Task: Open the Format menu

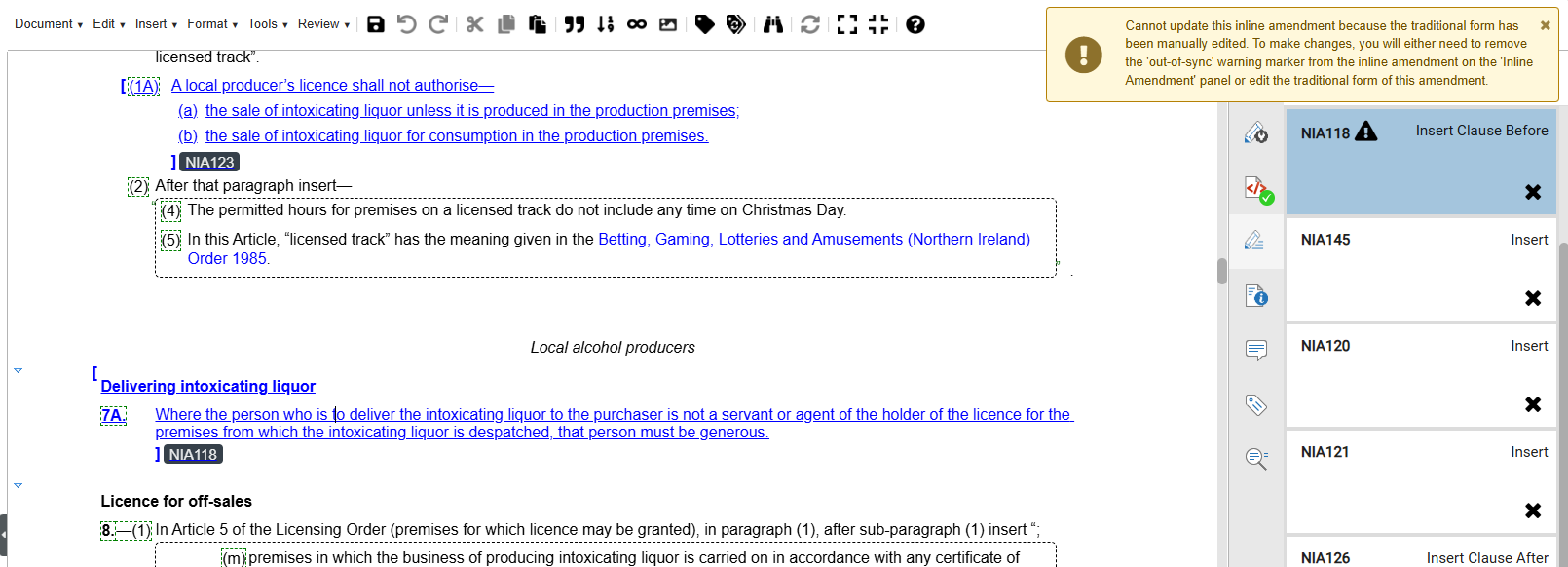Action: pyautogui.click(x=212, y=24)
